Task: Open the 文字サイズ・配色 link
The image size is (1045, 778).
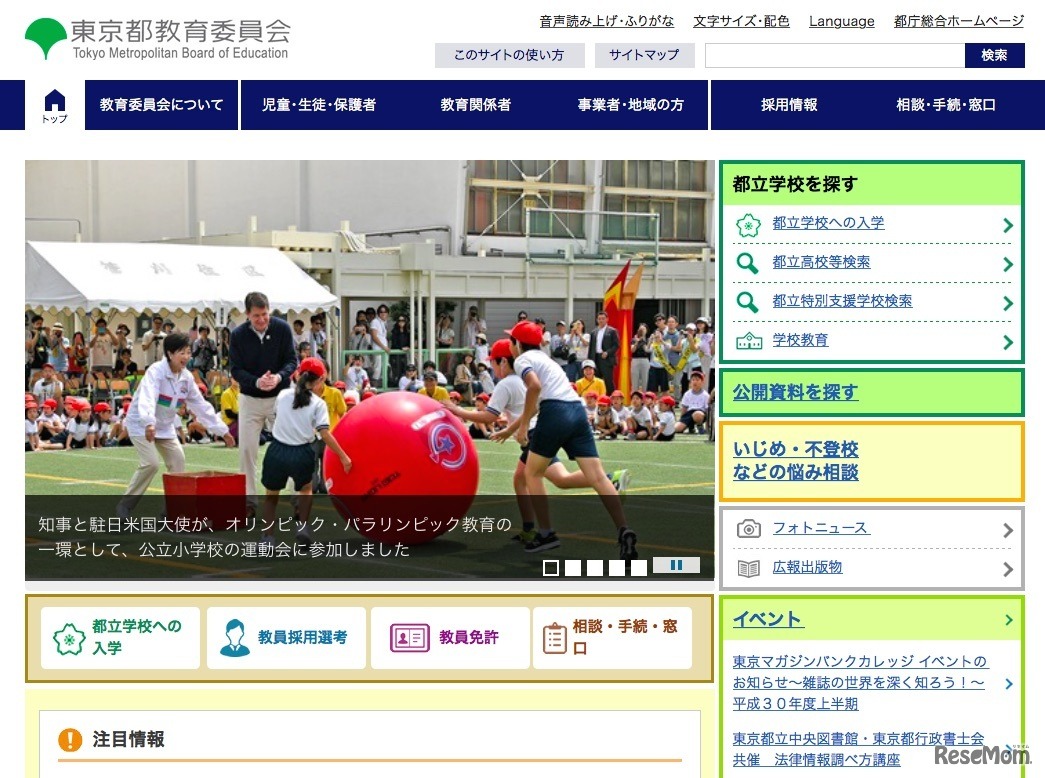Action: 741,21
